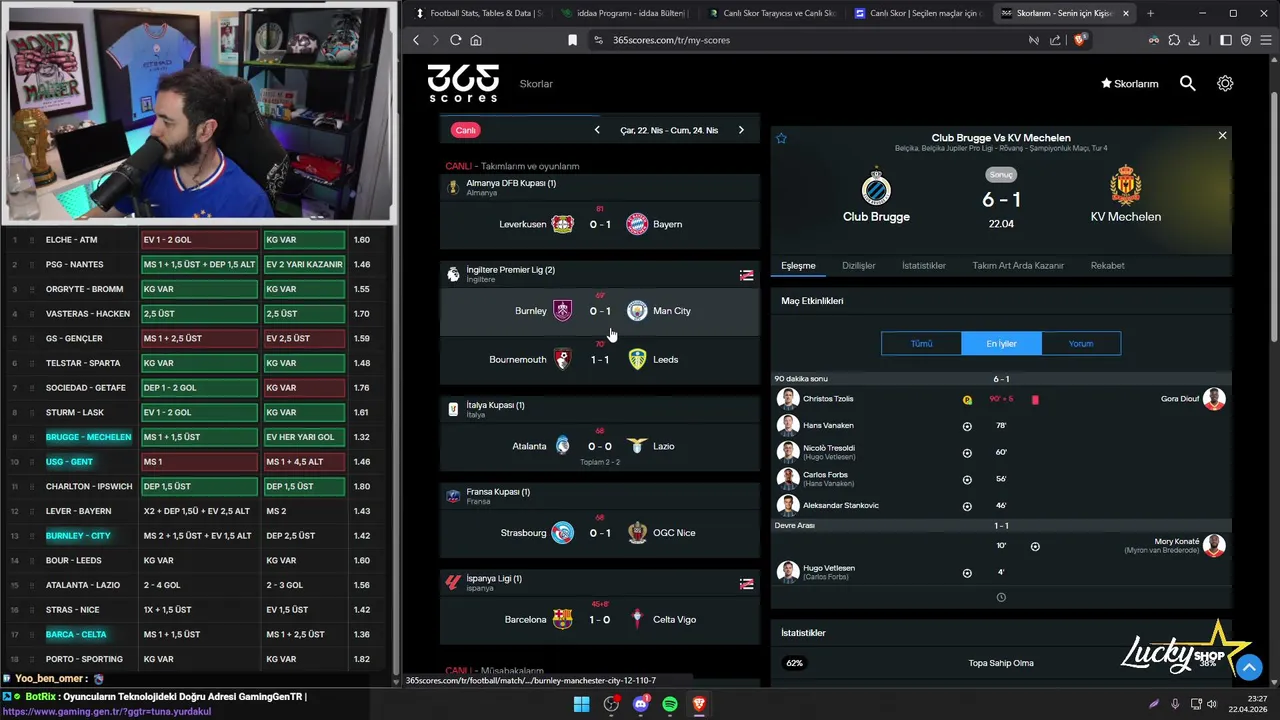Open the Almanya DFB Kupası competition header
Image resolution: width=1280 pixels, height=720 pixels.
[x=600, y=187]
